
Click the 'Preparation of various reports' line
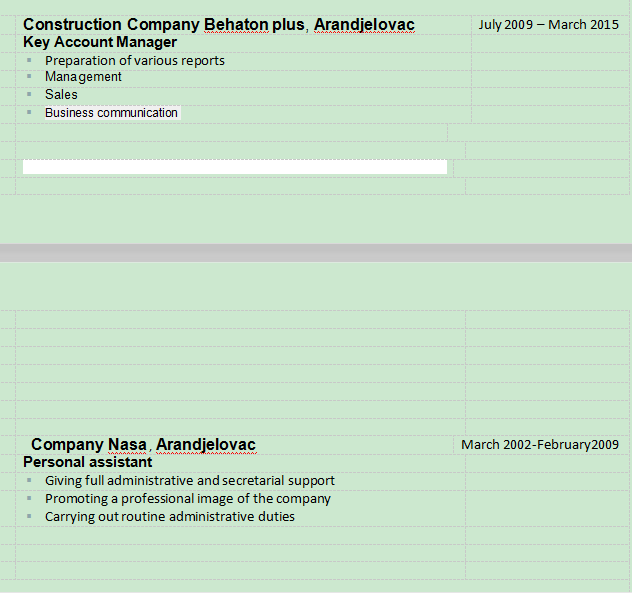(135, 61)
